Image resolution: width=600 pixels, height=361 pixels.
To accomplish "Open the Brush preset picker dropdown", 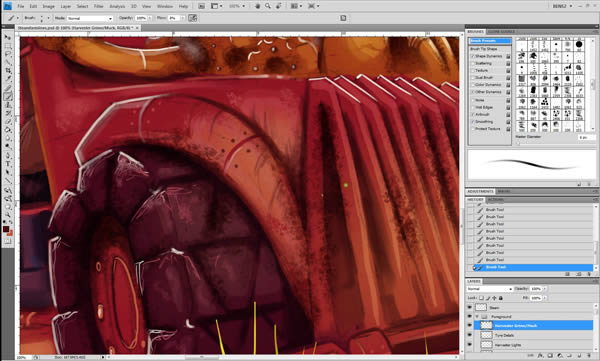I will point(48,18).
